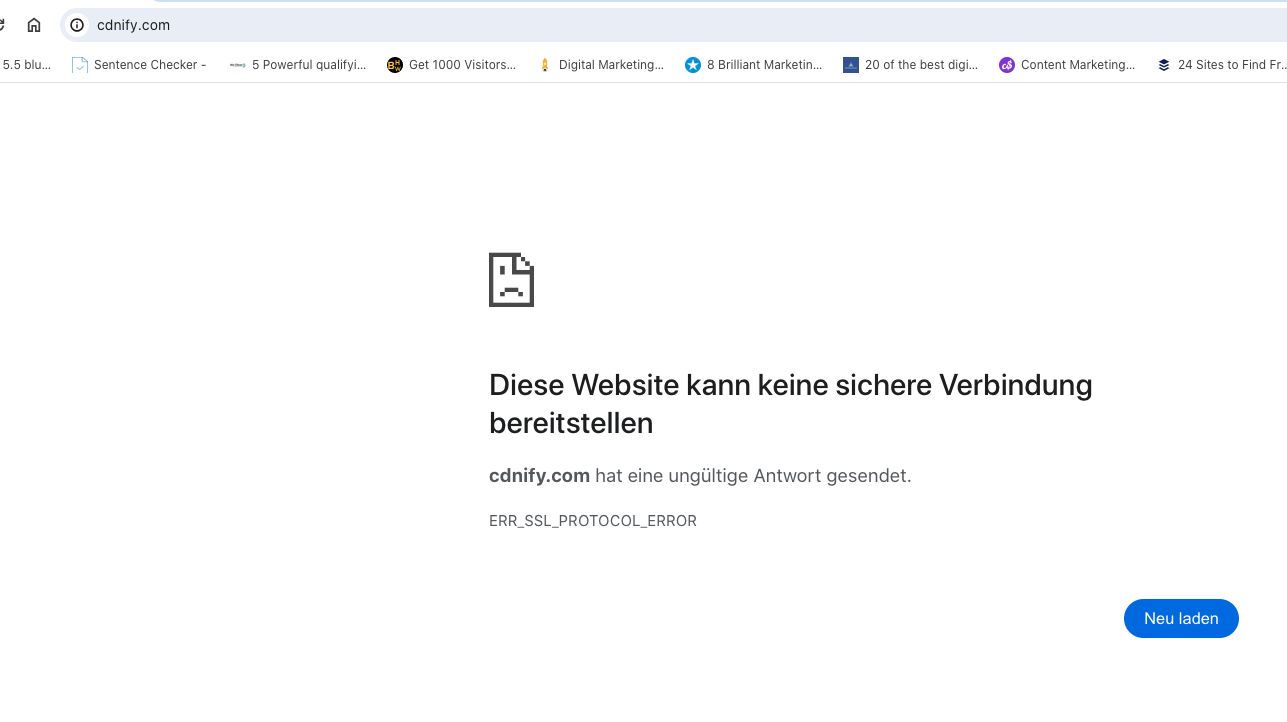Open the Content Marketing bookmark
This screenshot has width=1287, height=722.
(1067, 65)
